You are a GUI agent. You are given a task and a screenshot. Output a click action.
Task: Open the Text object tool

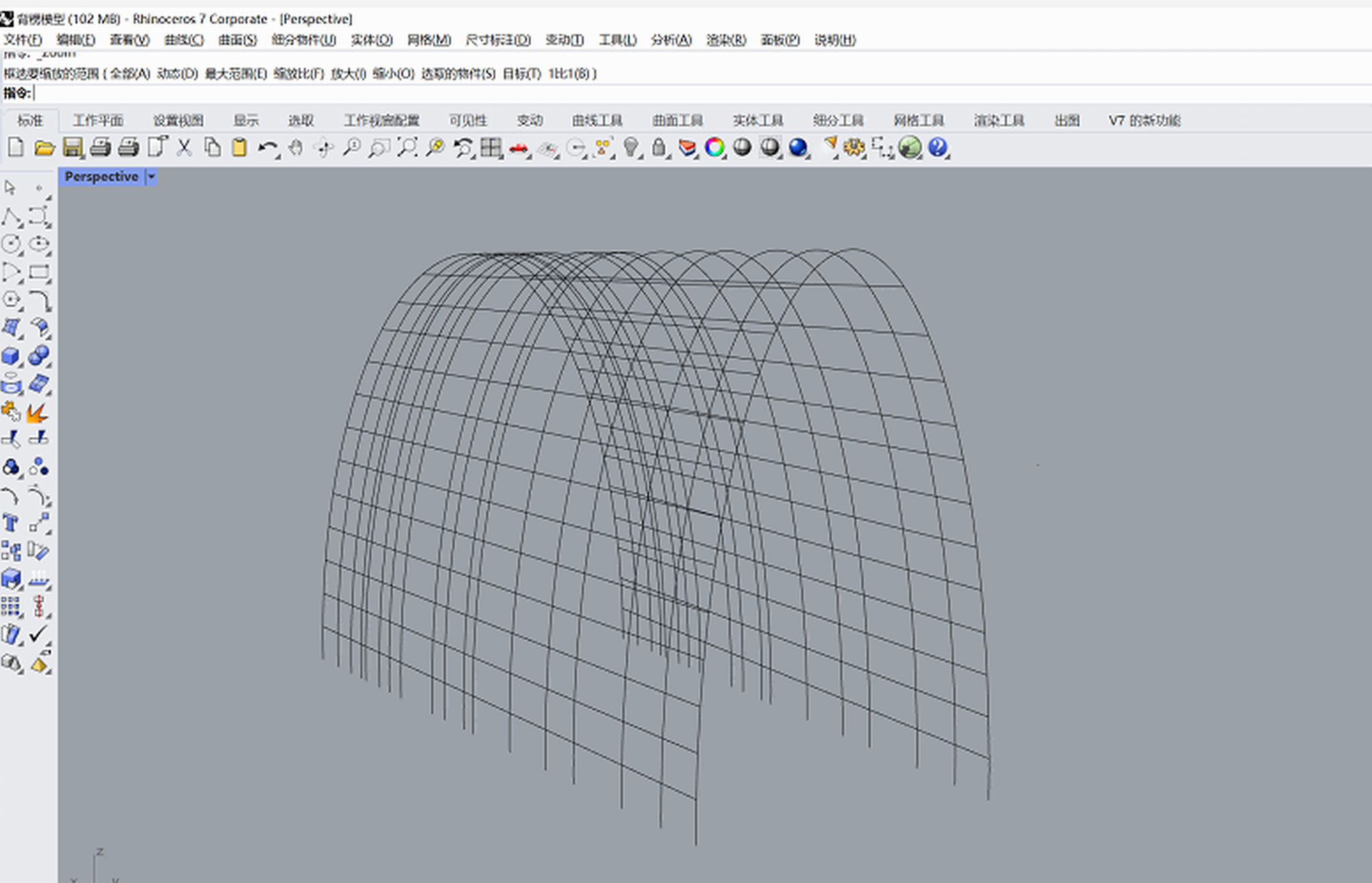point(11,523)
